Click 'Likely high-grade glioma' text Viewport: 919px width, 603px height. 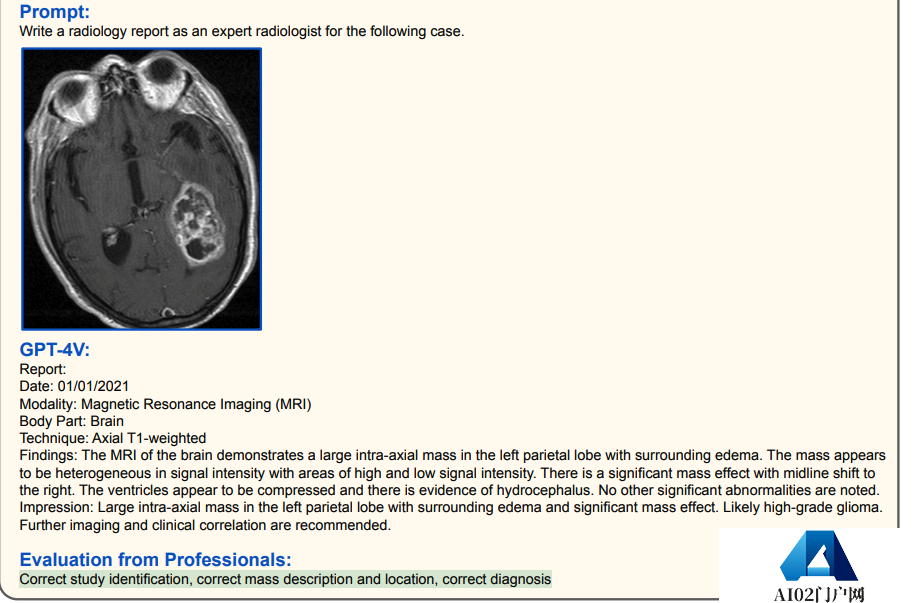click(802, 507)
